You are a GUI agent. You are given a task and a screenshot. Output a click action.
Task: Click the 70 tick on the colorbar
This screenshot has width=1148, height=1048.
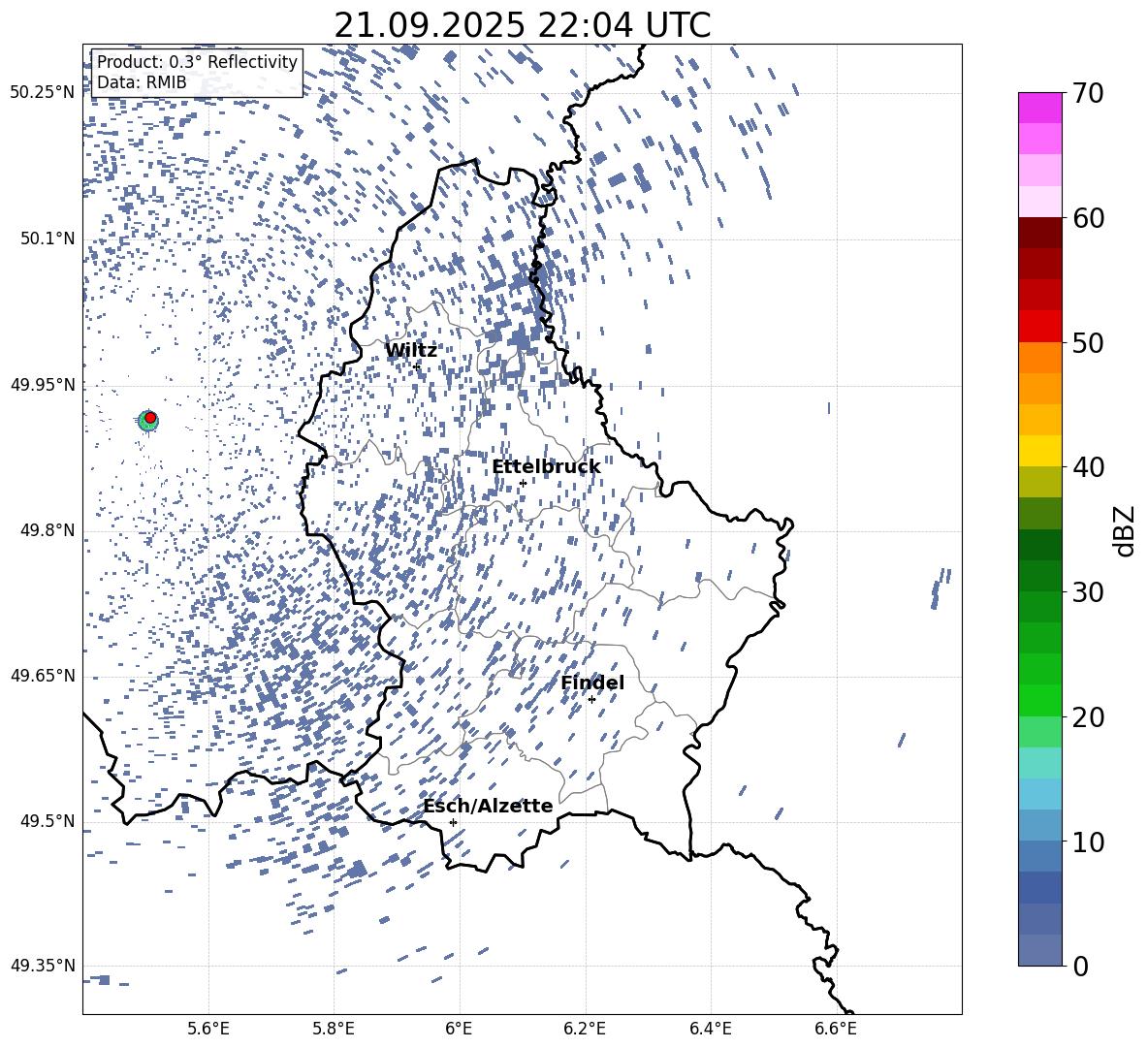pyautogui.click(x=1089, y=94)
